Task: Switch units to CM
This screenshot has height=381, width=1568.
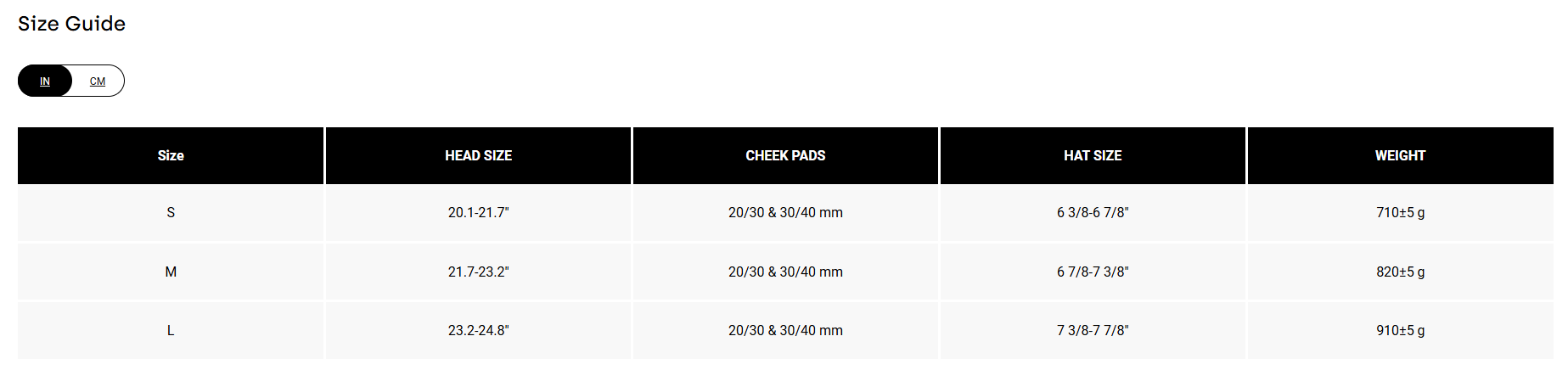Action: point(98,81)
